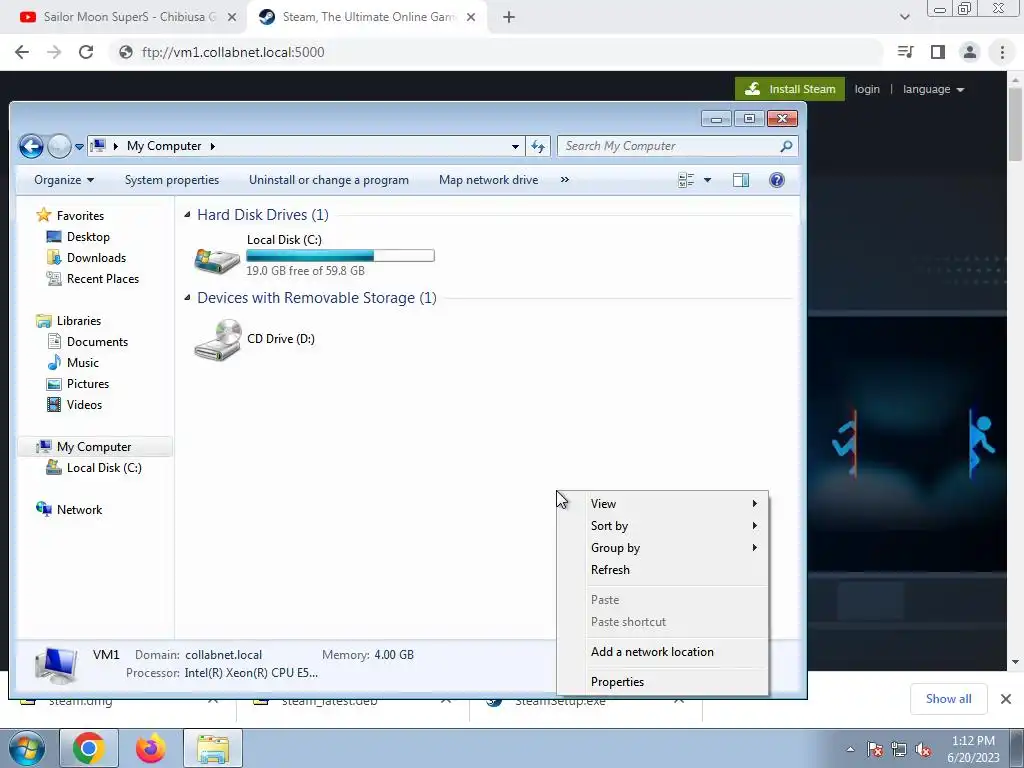Toggle the preview pane
Screen dimensions: 1024x768
tap(741, 180)
